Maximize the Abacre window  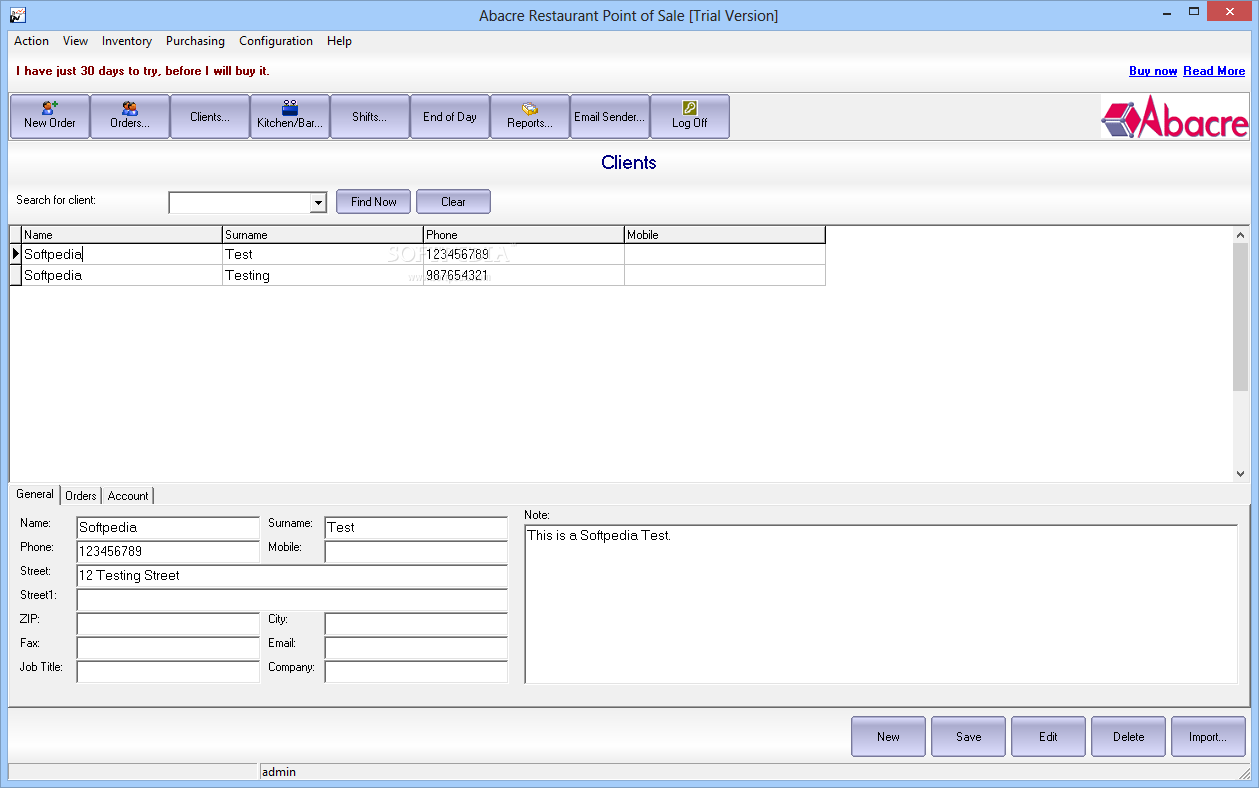[x=1195, y=14]
